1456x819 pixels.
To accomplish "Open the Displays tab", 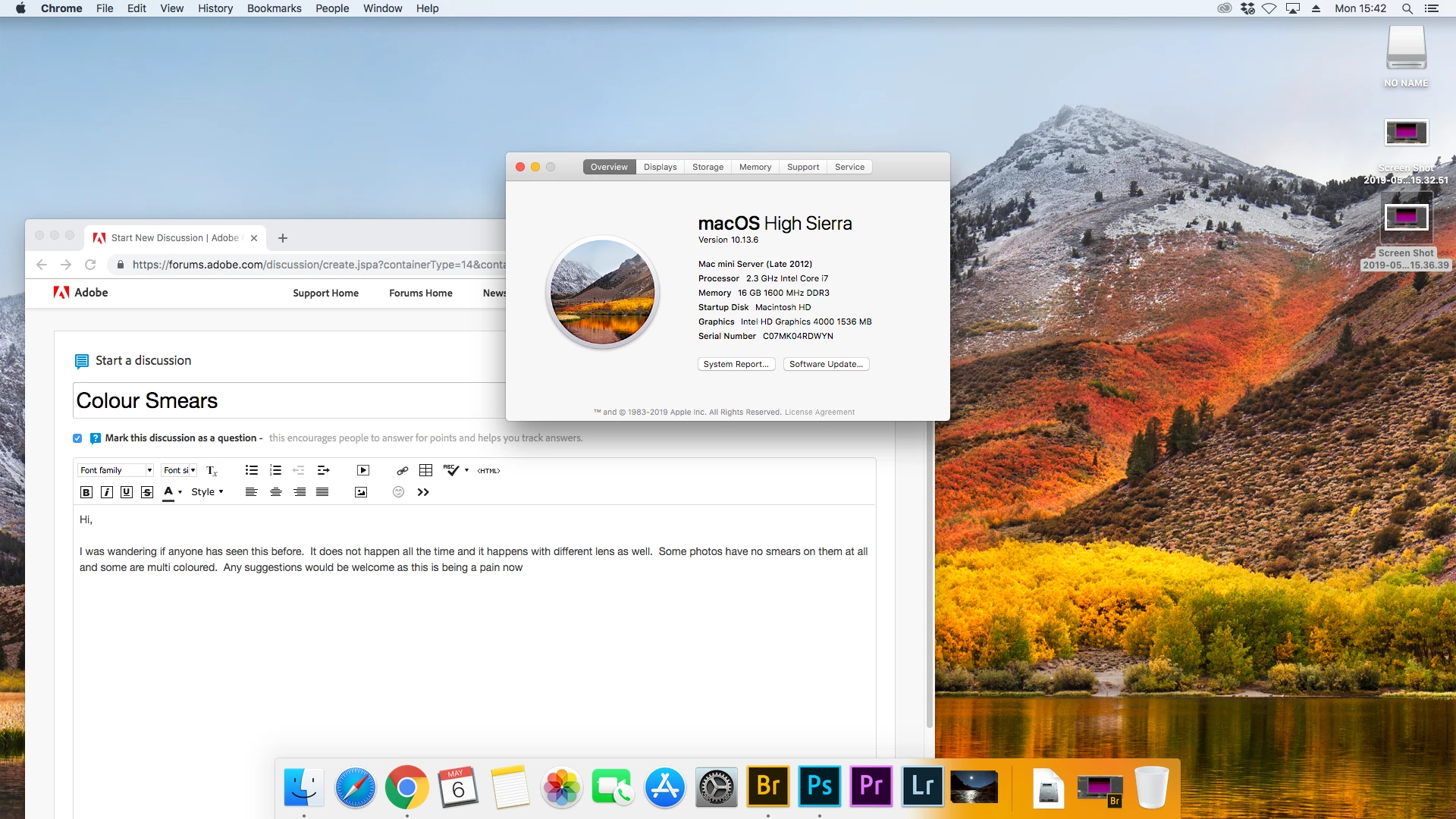I will click(x=660, y=167).
